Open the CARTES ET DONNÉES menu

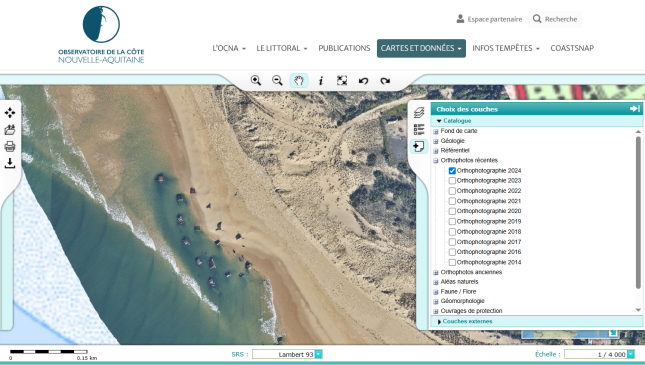421,48
